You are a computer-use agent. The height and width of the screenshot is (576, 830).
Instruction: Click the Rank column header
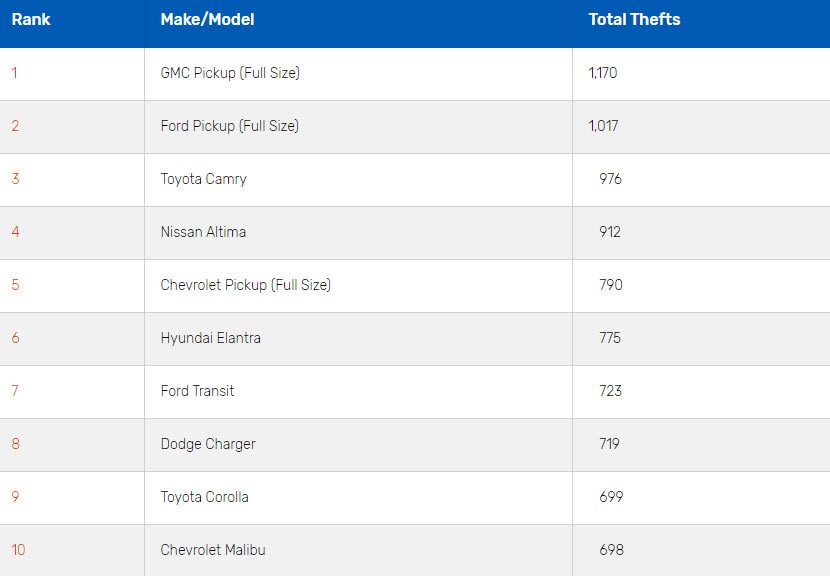31,20
